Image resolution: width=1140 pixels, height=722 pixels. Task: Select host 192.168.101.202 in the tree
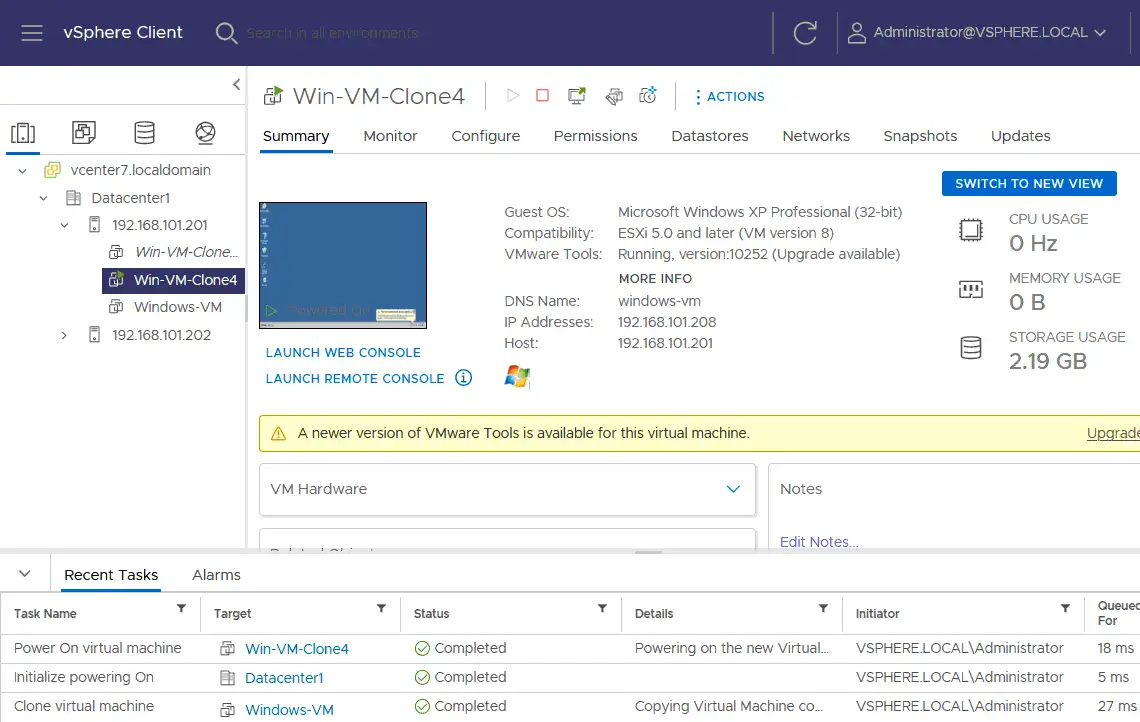pyautogui.click(x=161, y=335)
